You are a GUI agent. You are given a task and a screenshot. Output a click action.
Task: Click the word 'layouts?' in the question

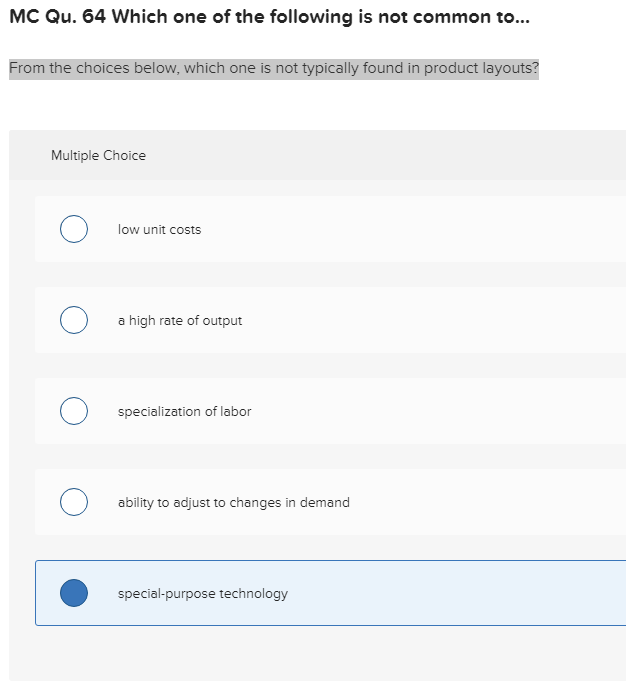point(510,69)
